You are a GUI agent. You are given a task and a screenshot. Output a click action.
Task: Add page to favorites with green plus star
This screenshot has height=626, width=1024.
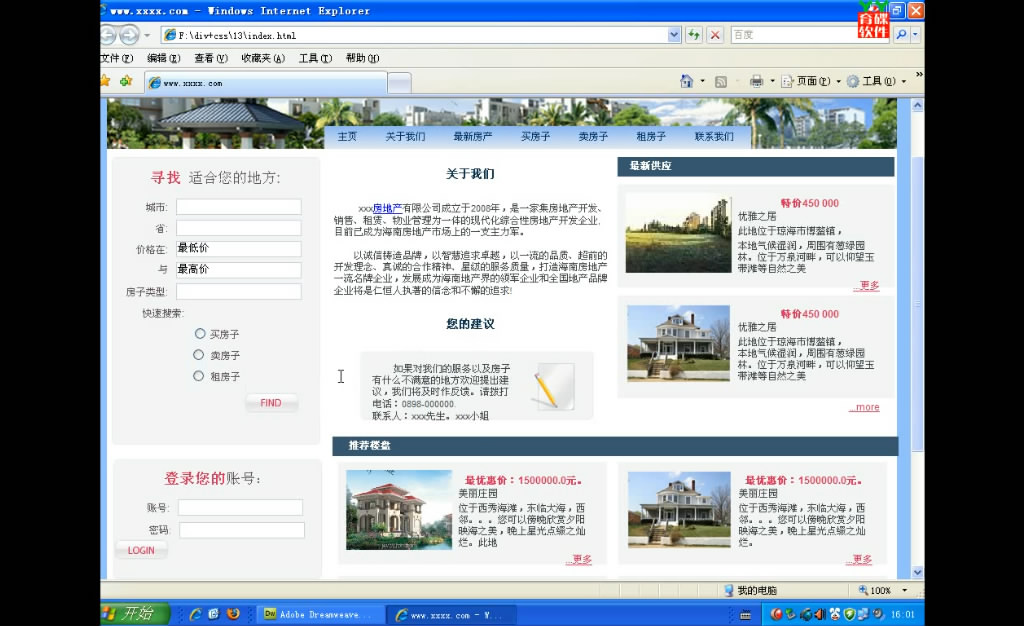click(126, 81)
